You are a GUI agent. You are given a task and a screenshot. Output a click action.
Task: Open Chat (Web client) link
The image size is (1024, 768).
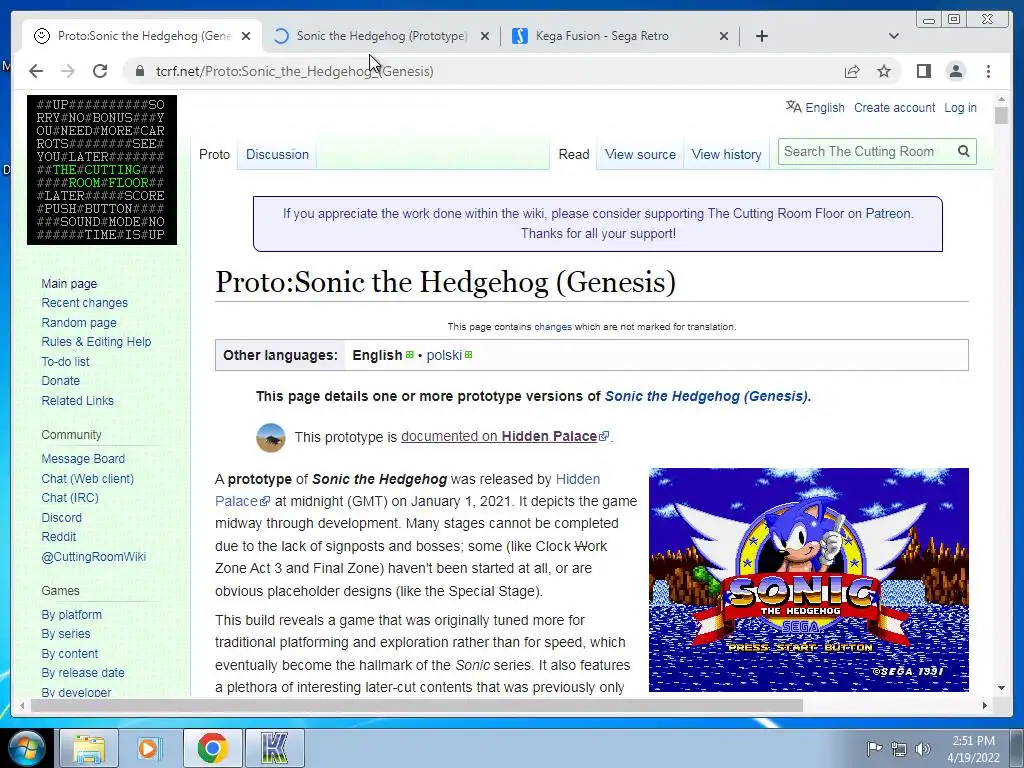click(x=88, y=478)
